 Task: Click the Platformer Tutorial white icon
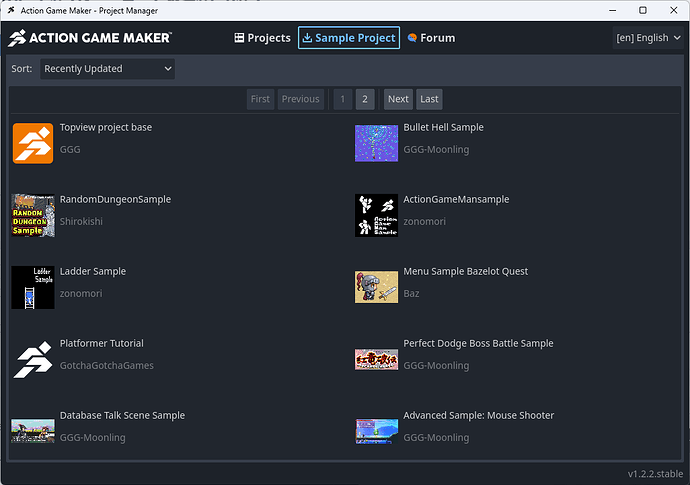point(33,360)
